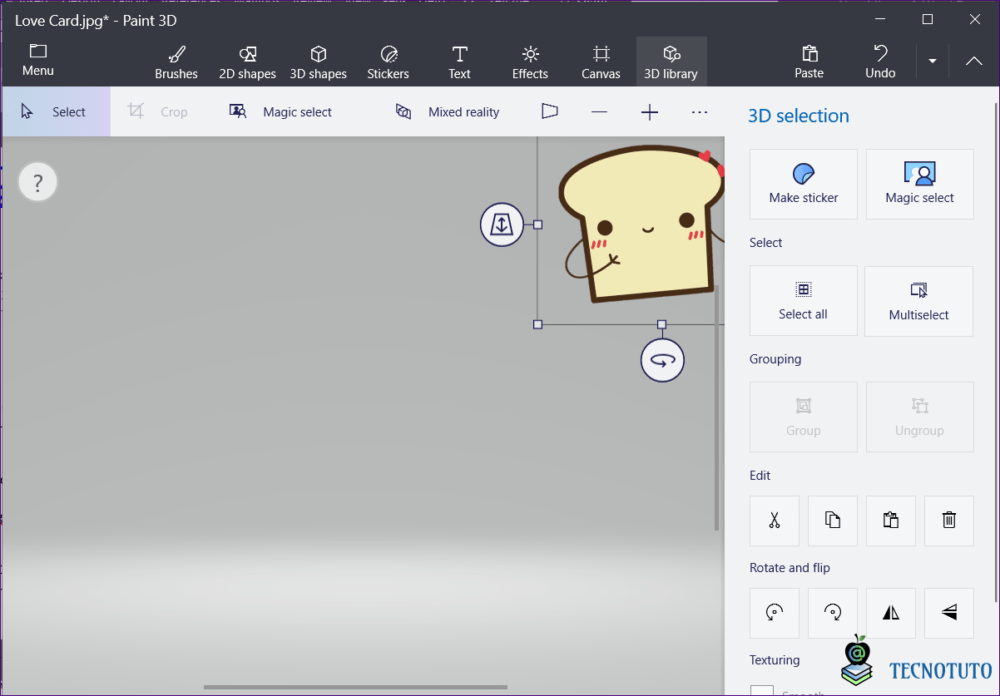
Task: Undo the last action
Action: click(880, 63)
